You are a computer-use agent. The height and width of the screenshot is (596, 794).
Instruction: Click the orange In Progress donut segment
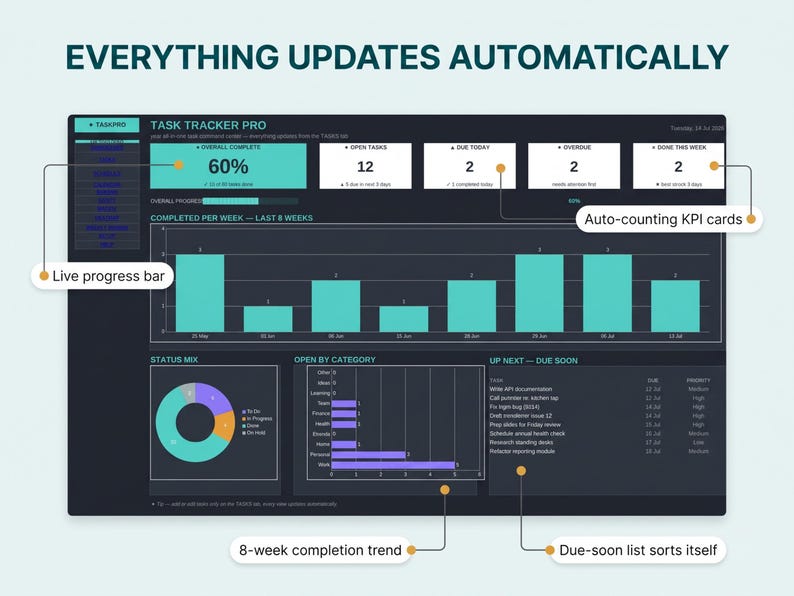click(224, 425)
